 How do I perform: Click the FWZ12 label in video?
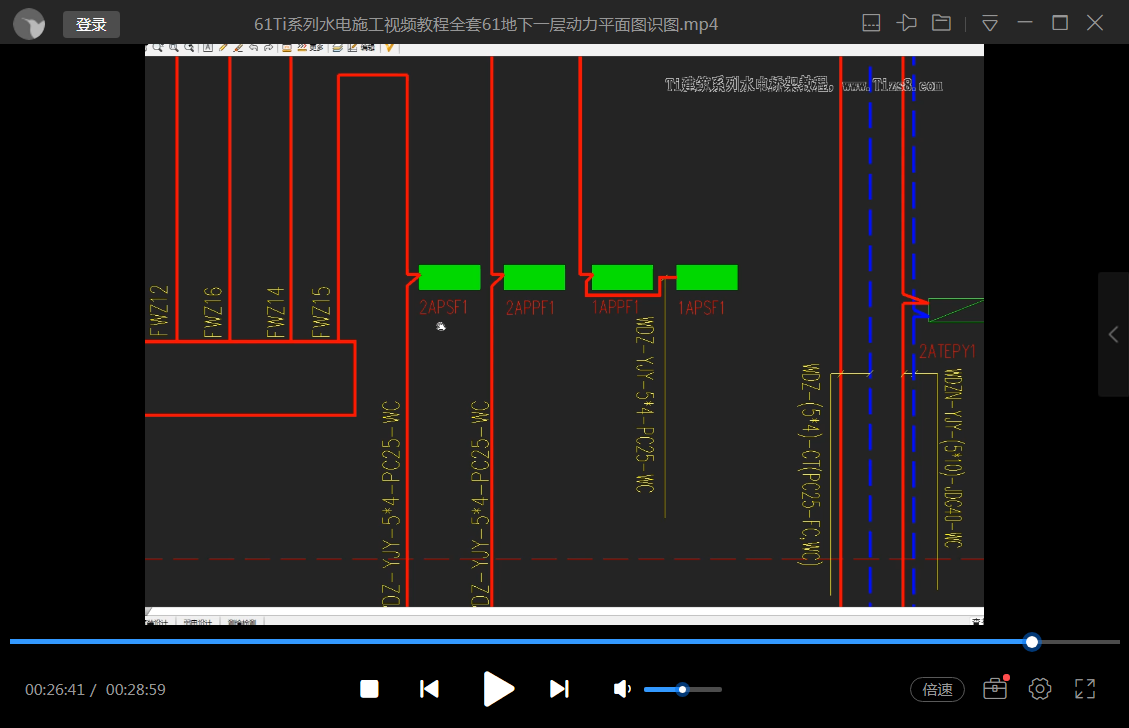[160, 311]
